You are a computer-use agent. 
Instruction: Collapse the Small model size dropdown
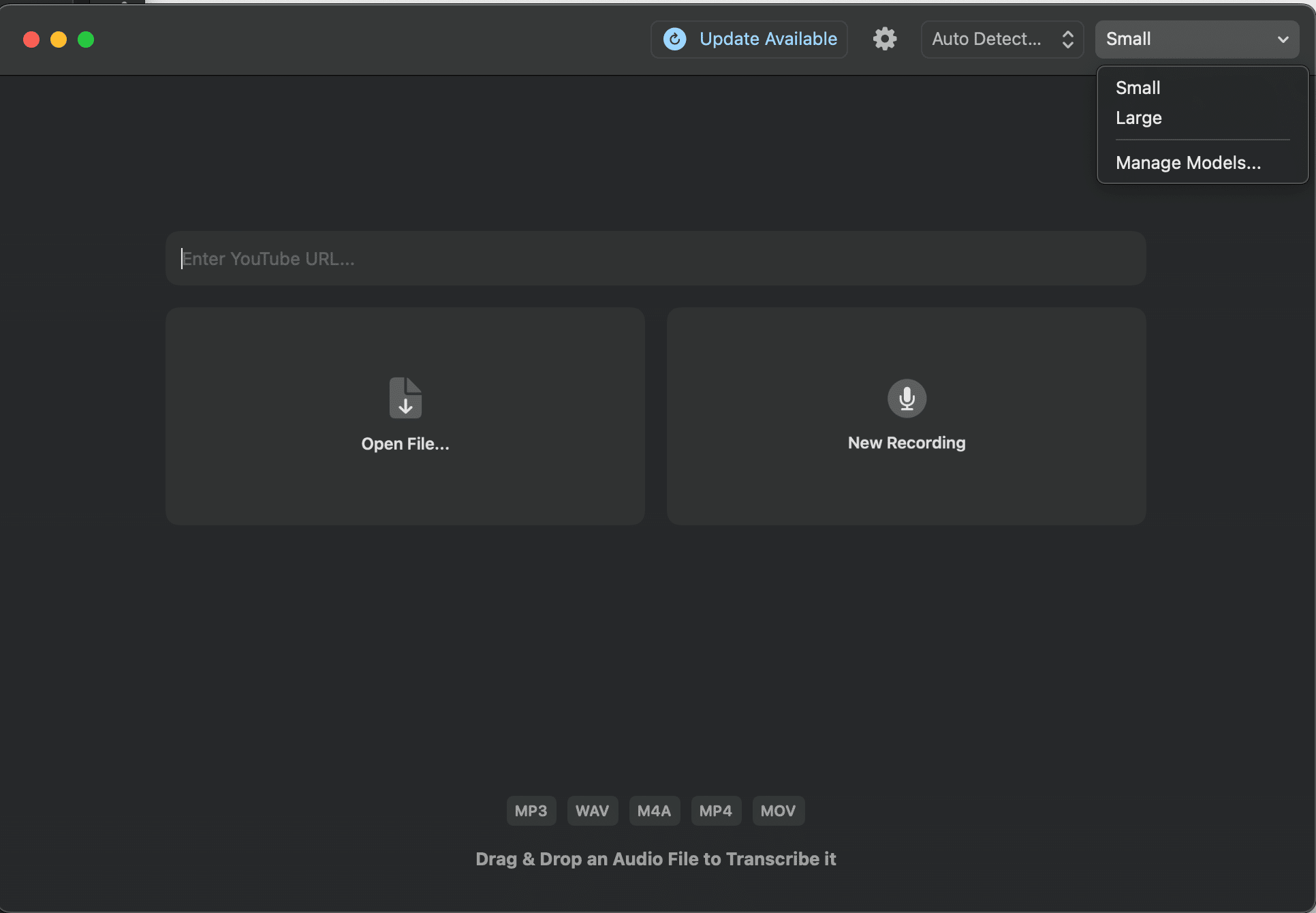coord(1197,39)
